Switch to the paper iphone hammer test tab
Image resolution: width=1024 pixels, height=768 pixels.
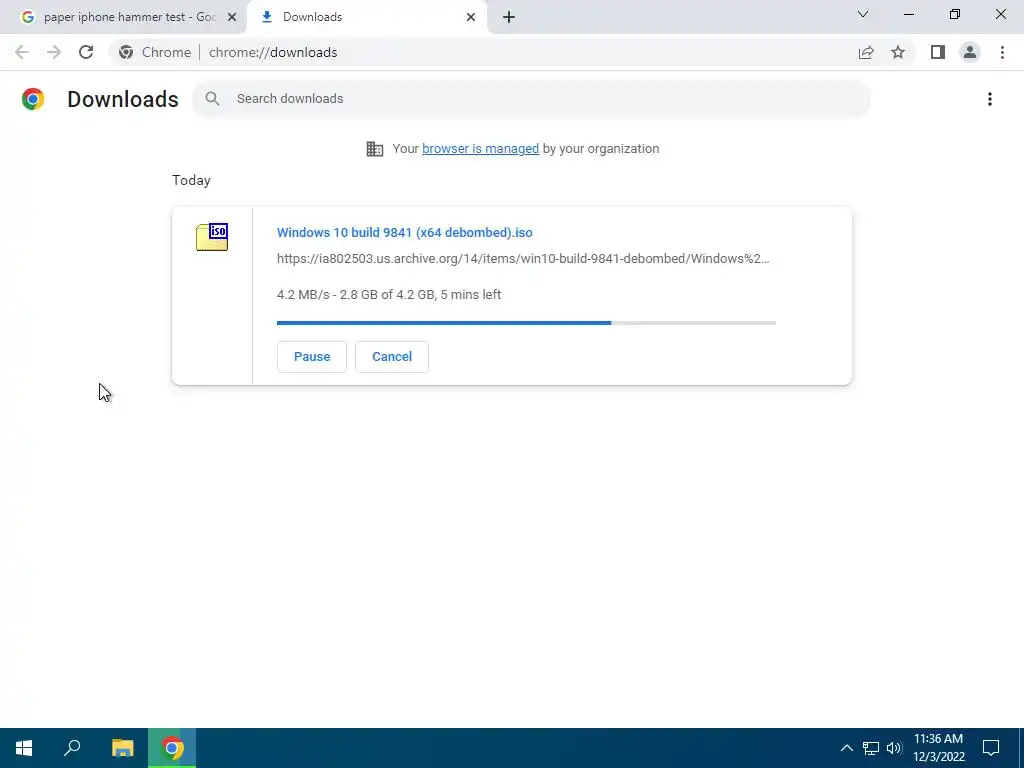pyautogui.click(x=123, y=17)
